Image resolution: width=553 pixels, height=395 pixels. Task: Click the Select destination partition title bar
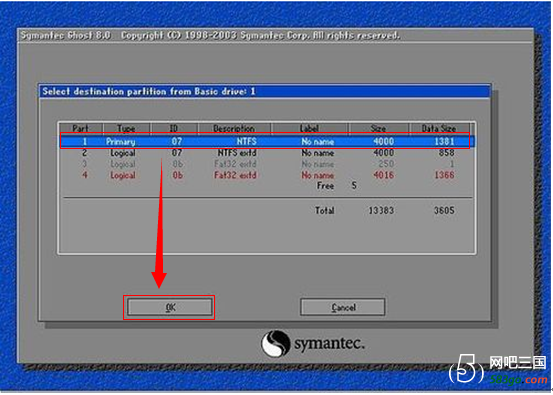click(x=265, y=91)
